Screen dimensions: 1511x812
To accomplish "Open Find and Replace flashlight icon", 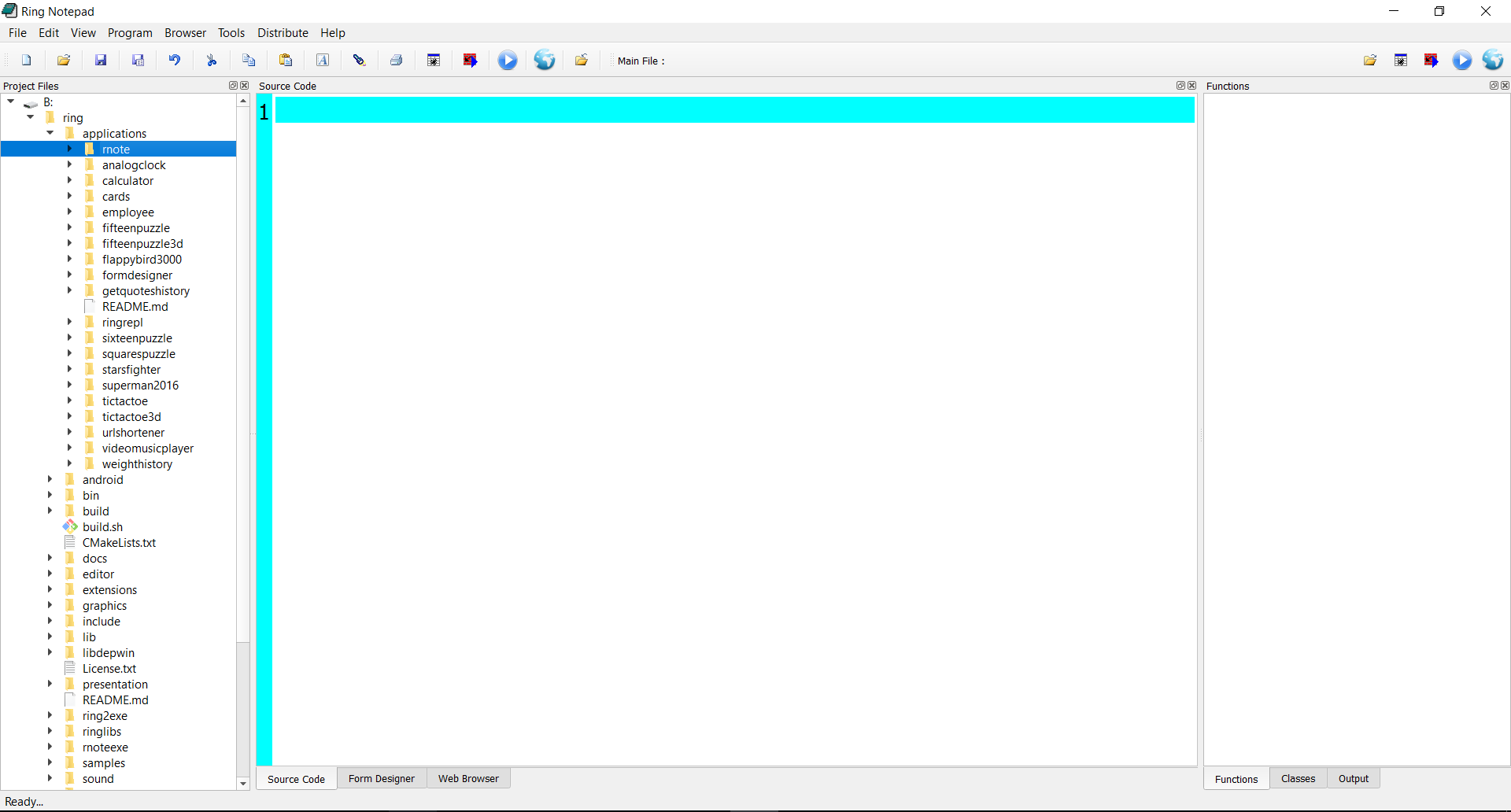I will (x=360, y=61).
